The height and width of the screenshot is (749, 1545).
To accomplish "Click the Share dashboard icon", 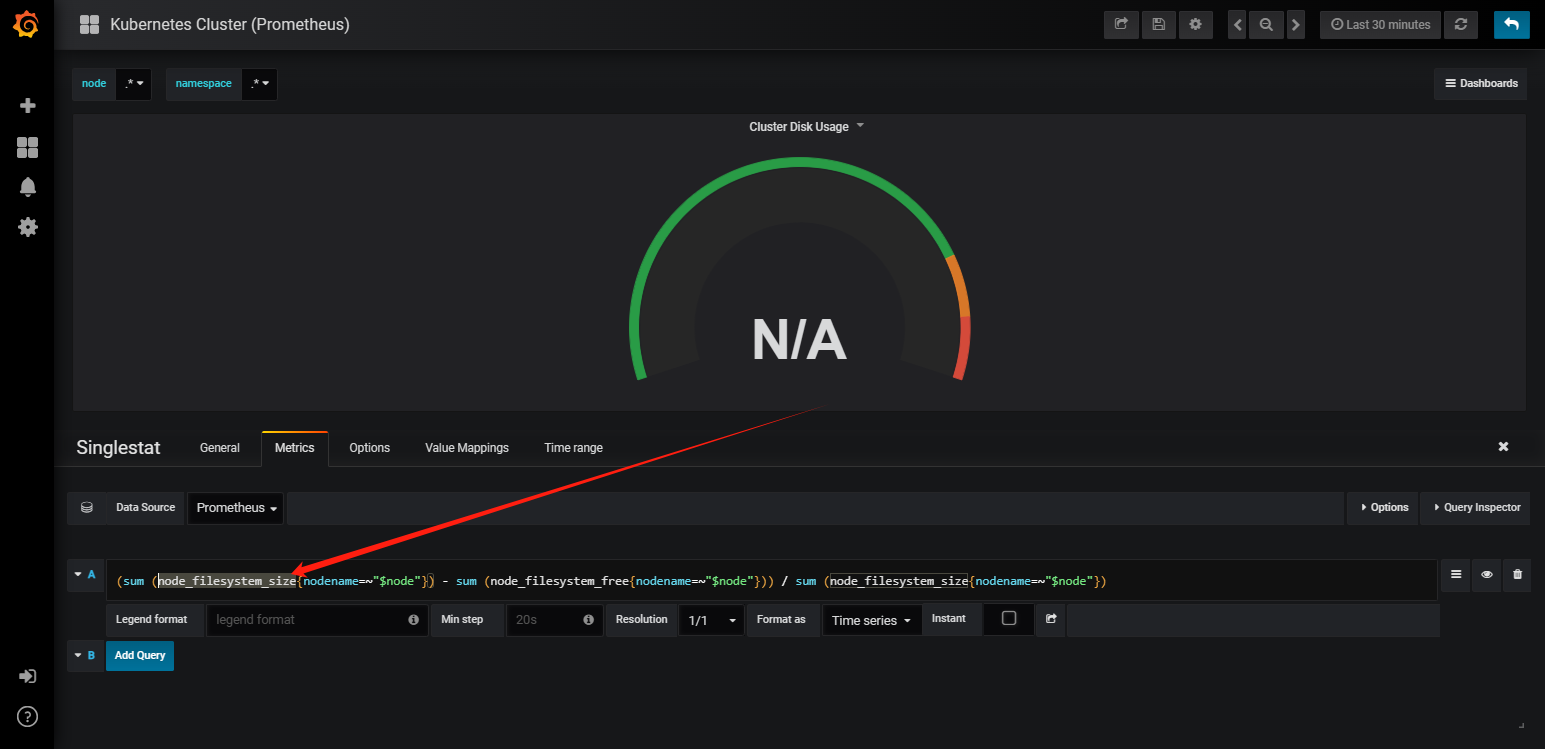I will click(x=1121, y=25).
